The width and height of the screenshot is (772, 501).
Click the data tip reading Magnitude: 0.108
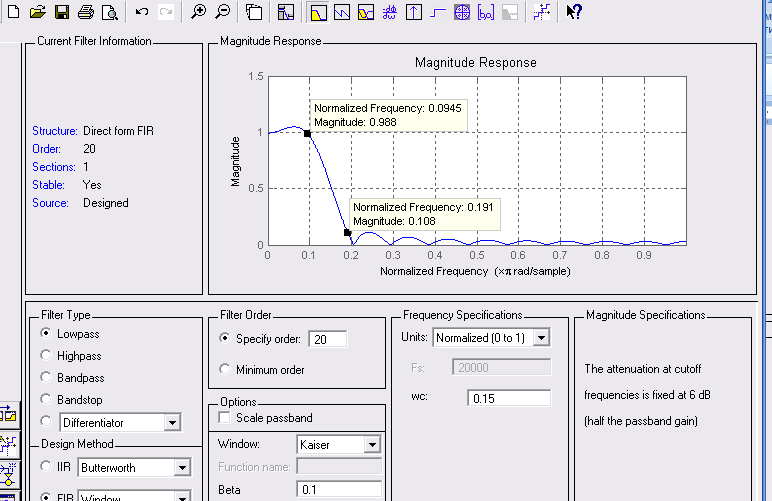click(425, 214)
